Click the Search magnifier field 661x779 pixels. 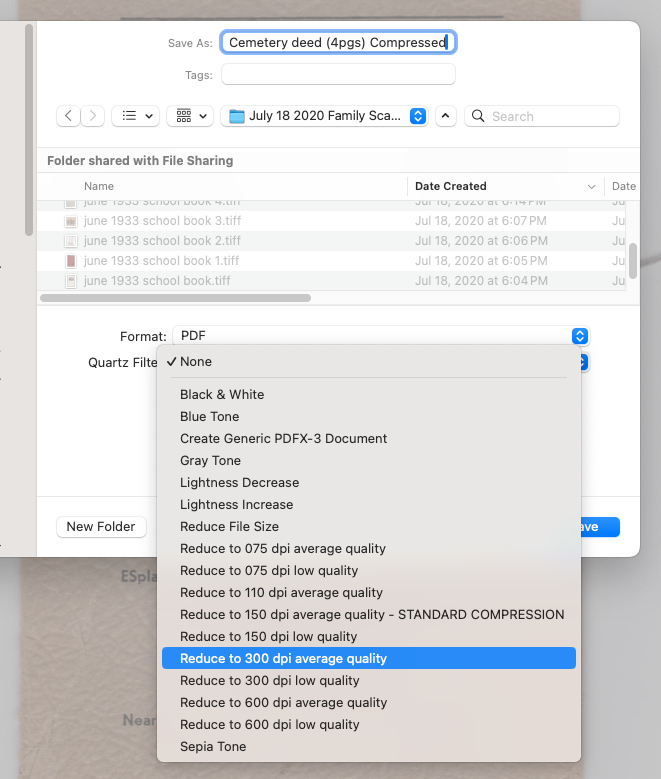tap(542, 116)
